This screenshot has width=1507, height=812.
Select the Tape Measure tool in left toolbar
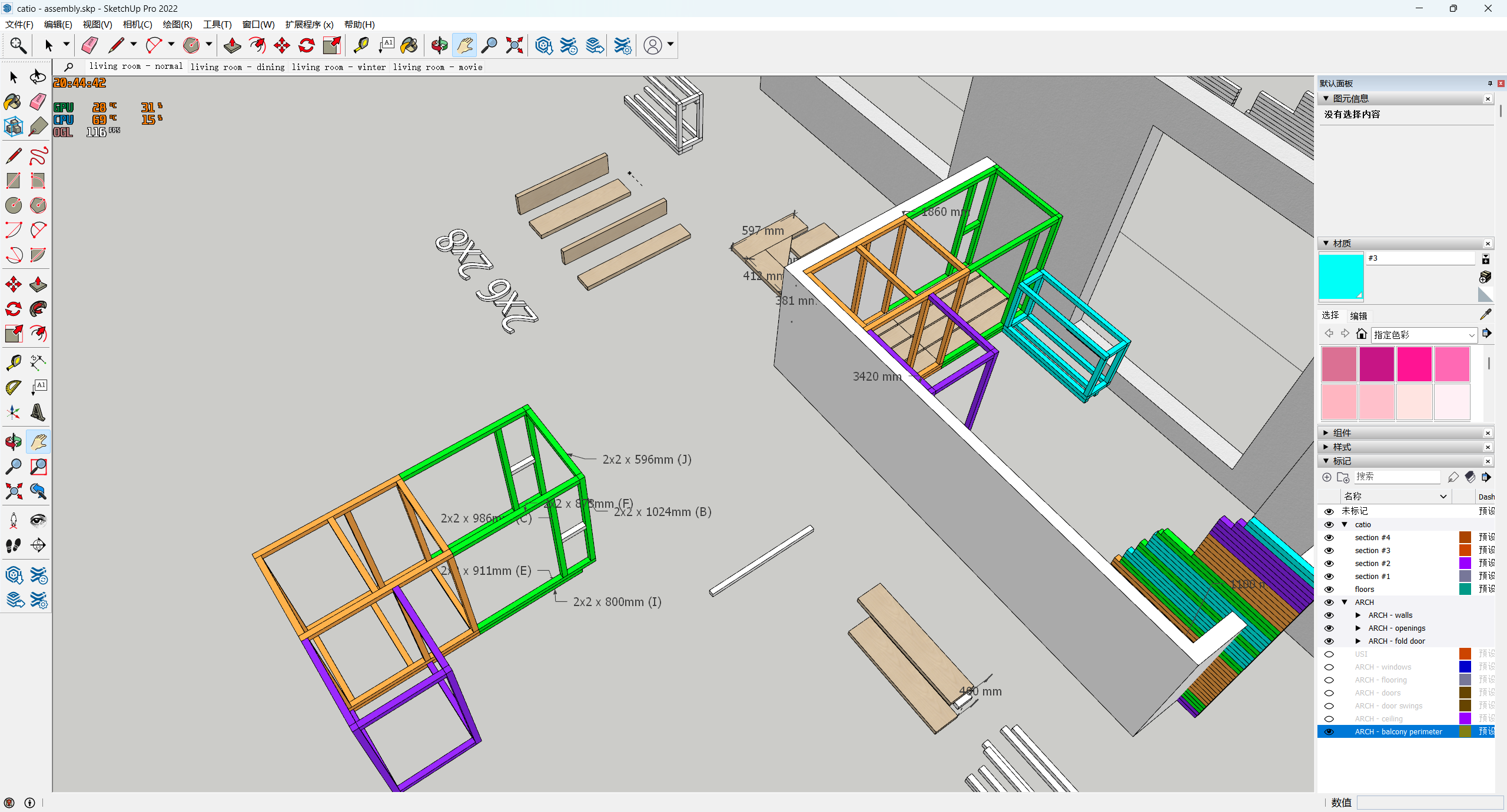(14, 362)
